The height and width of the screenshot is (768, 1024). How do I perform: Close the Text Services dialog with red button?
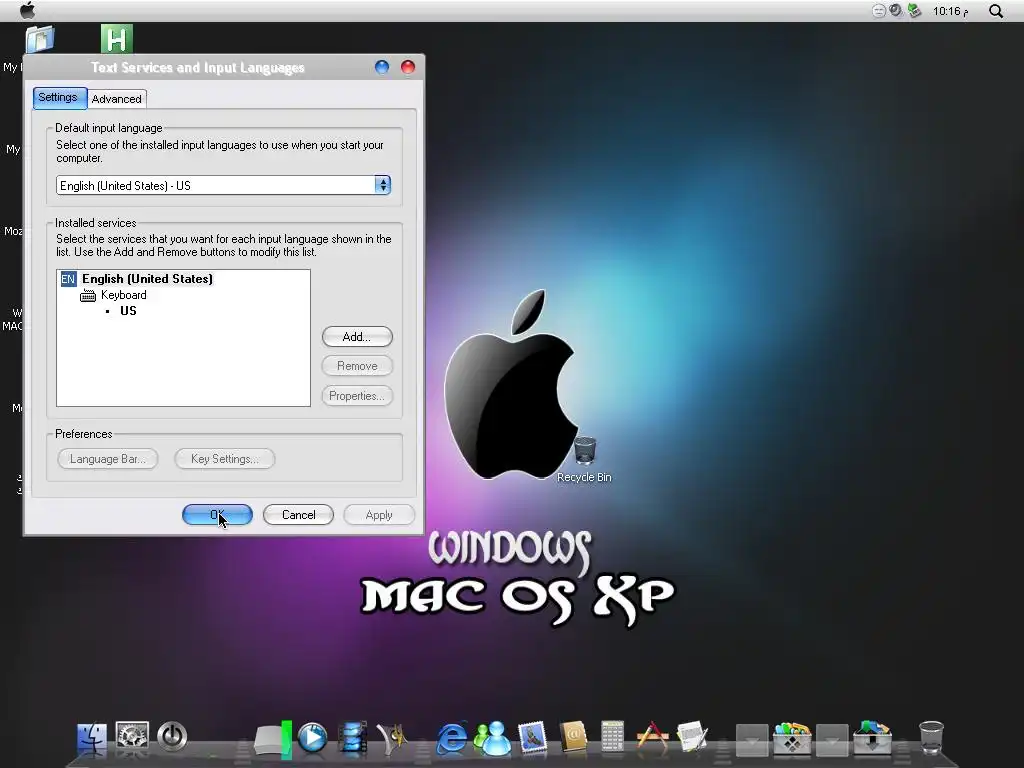[x=408, y=67]
